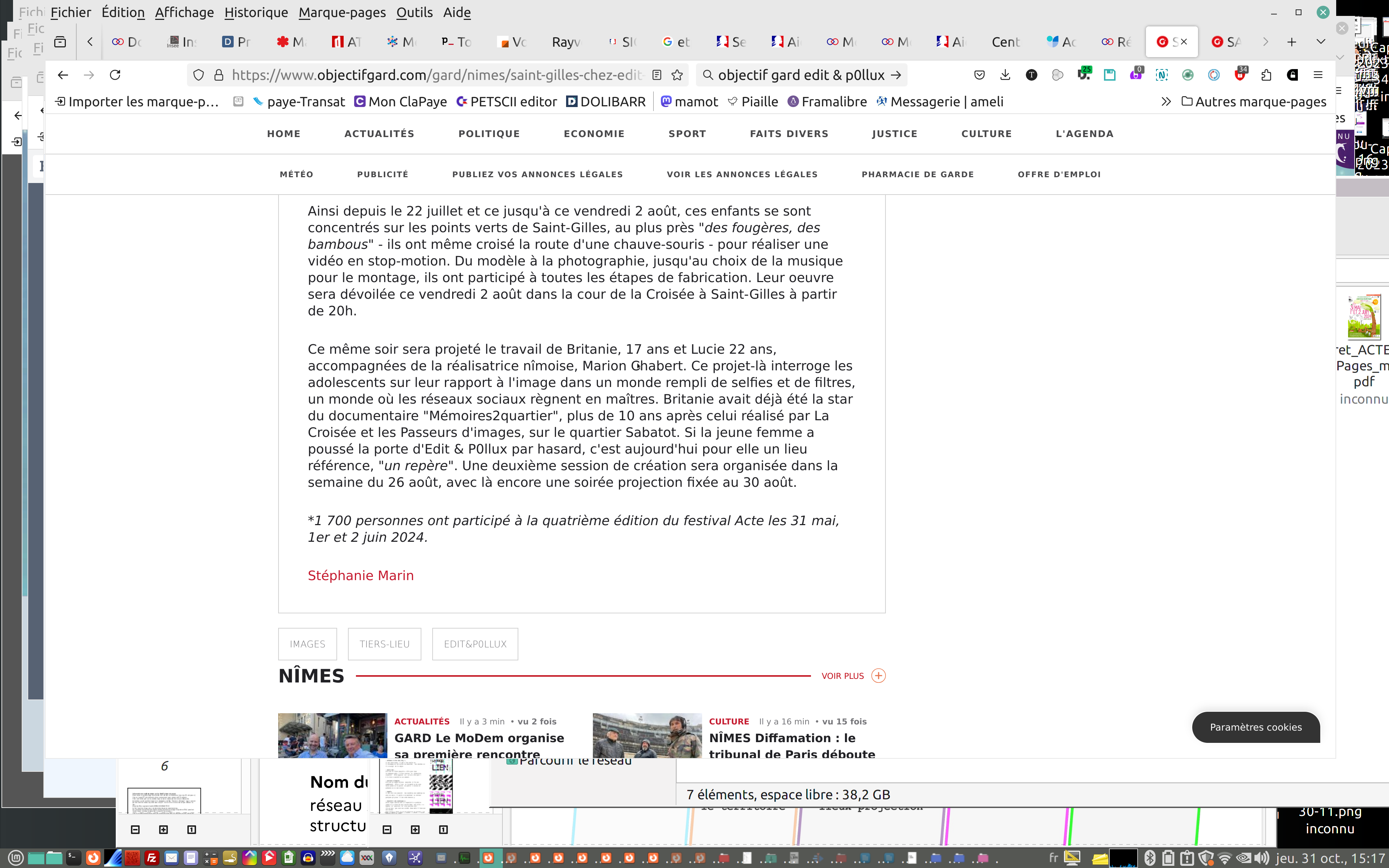Expand Nîmes section with VOIR PLUS plus icon
Screen dimensions: 1389x868
(878, 676)
